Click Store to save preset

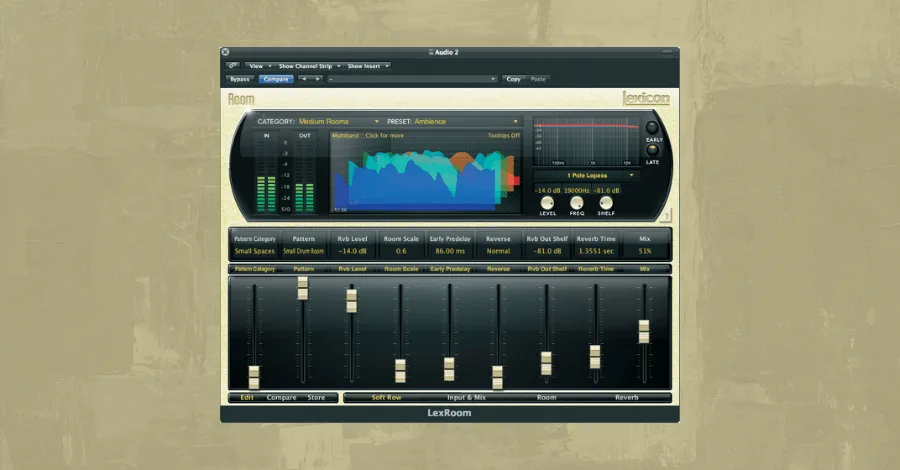pos(316,397)
